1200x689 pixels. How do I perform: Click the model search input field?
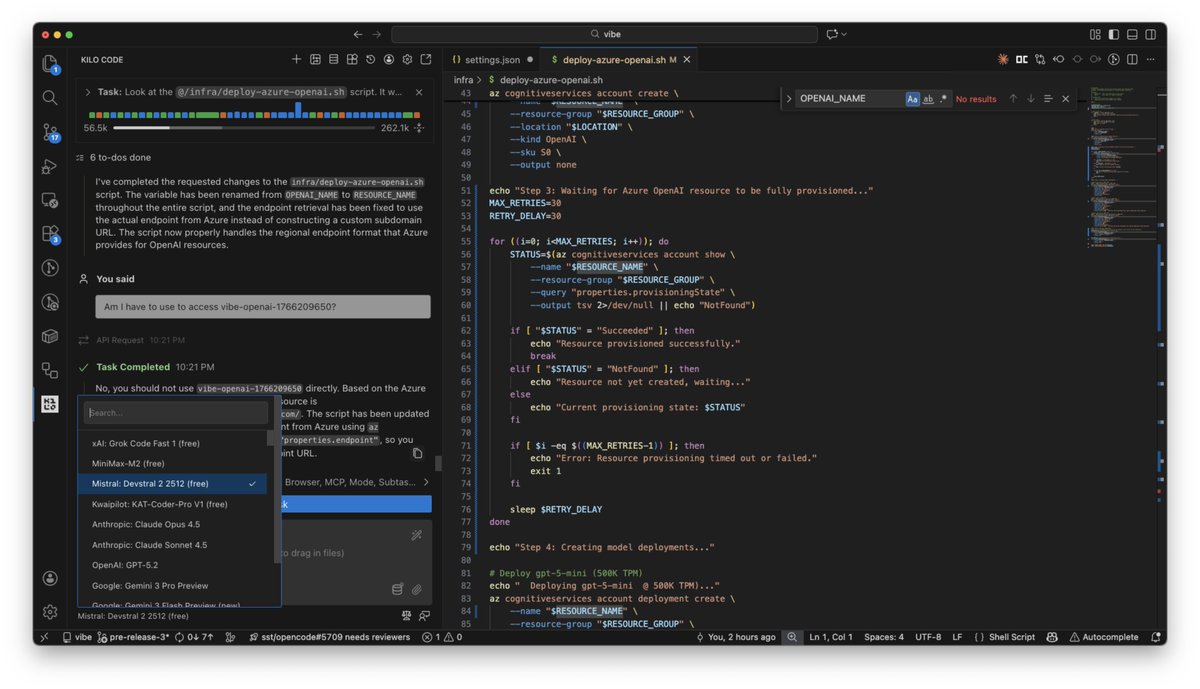(175, 412)
